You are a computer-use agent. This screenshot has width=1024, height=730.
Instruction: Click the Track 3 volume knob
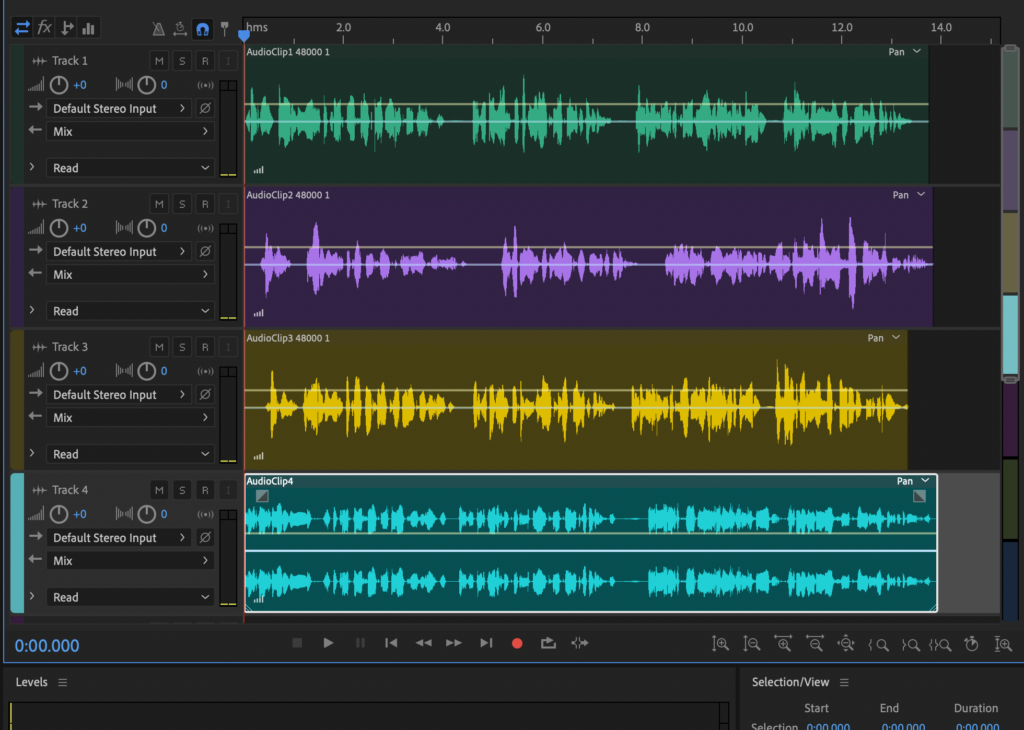point(59,371)
